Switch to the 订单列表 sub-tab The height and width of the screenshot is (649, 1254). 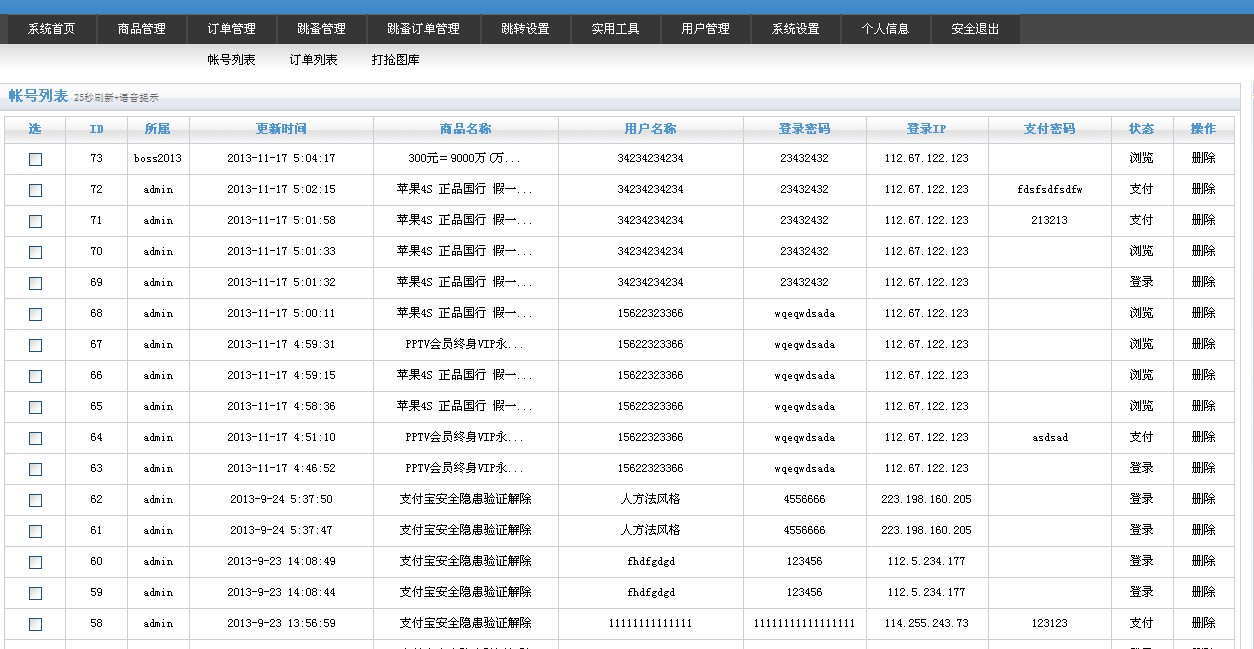pos(313,60)
